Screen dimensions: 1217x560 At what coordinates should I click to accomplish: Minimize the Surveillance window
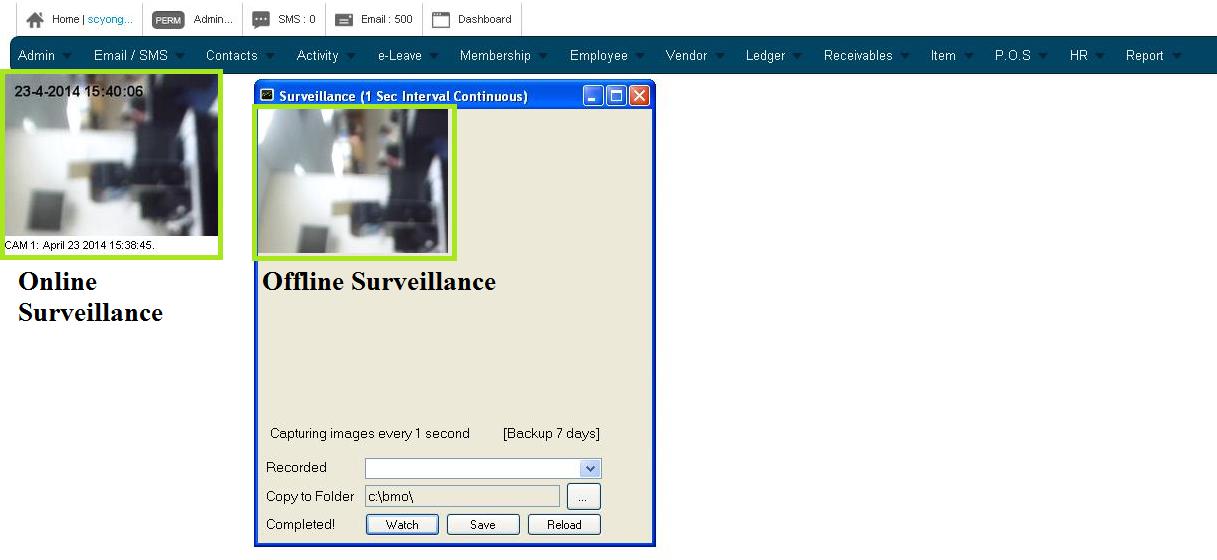coord(594,96)
